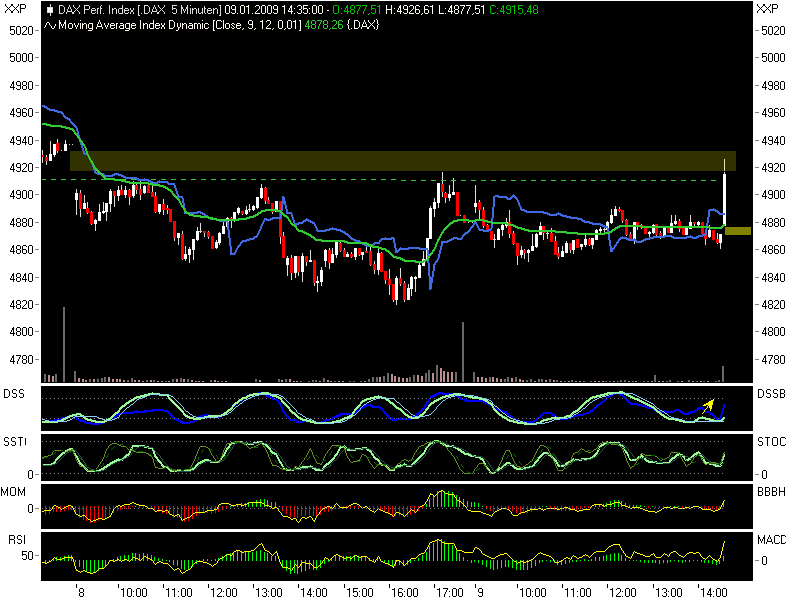Click the yellow arrow in DSS panel
Viewport: 800px width, 600px height.
pyautogui.click(x=710, y=405)
